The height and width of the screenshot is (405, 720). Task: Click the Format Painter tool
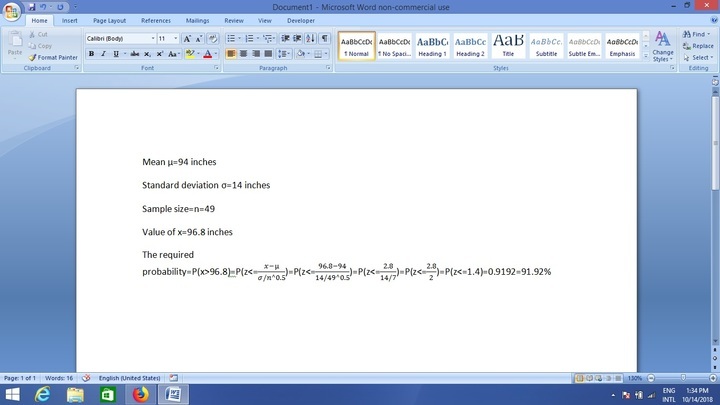click(x=57, y=57)
